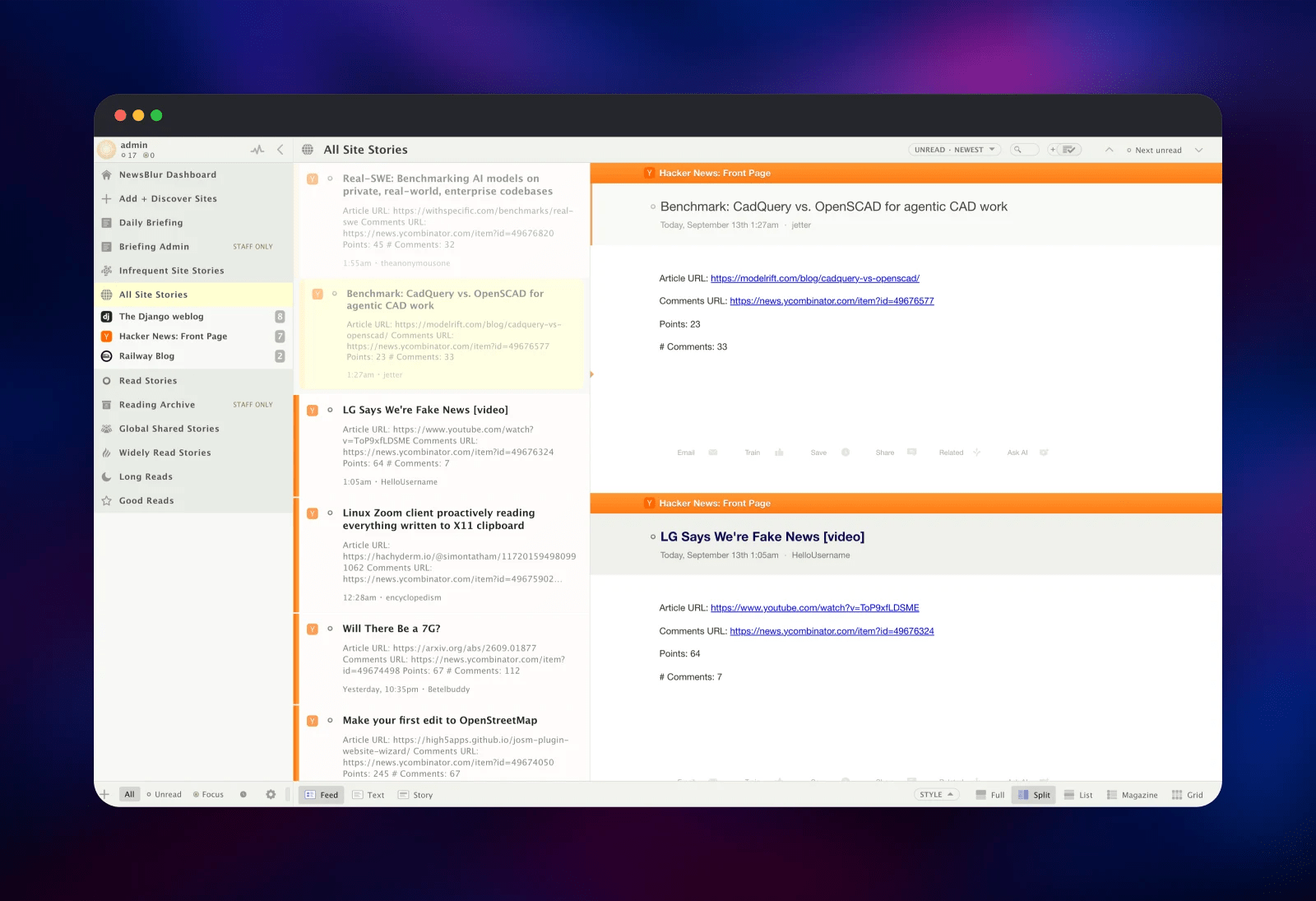
Task: Open Daily Briefing in sidebar
Action: click(193, 222)
